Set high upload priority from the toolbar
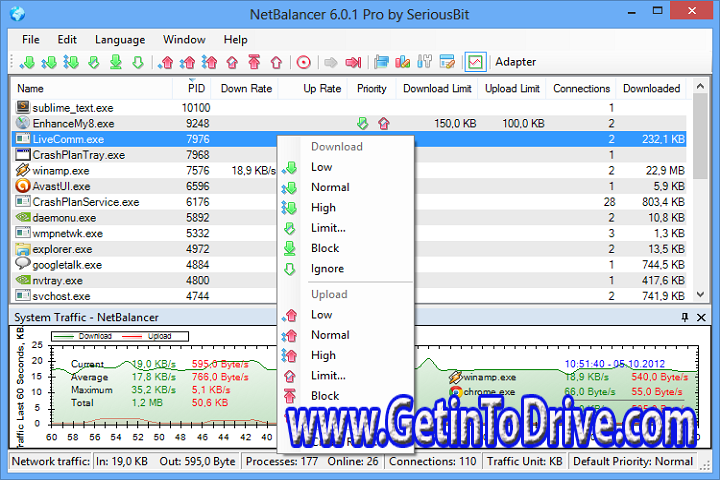Viewport: 720px width, 480px height. [x=210, y=62]
